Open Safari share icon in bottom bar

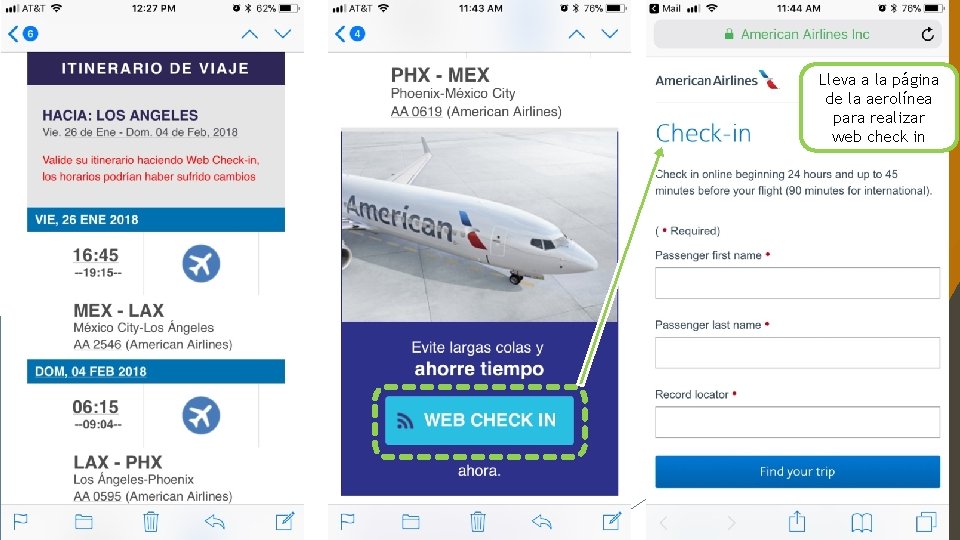[x=797, y=522]
